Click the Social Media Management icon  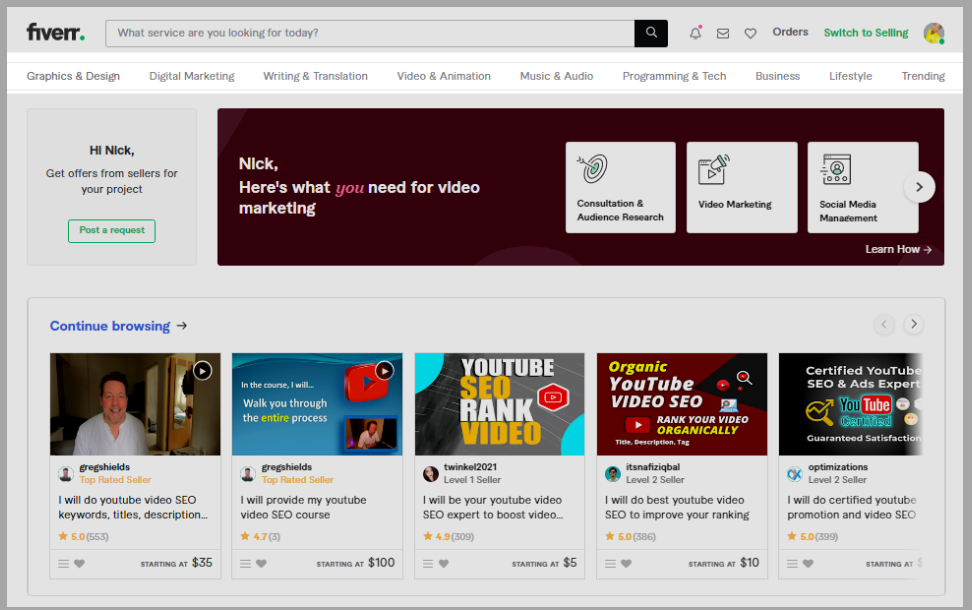[836, 169]
